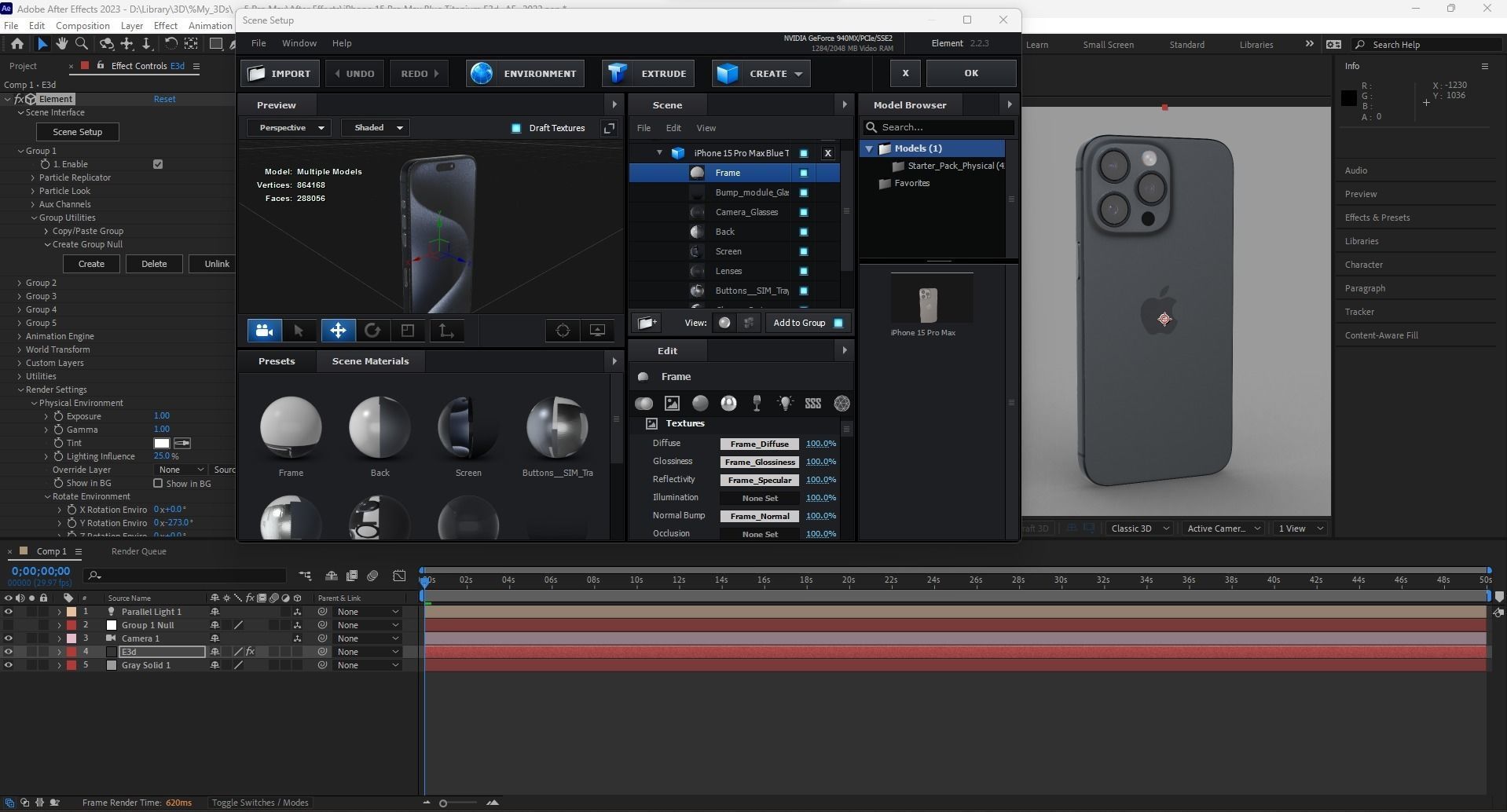Viewport: 1507px width, 812px height.
Task: Activate the move tool in Preview toolbar
Action: [x=338, y=331]
